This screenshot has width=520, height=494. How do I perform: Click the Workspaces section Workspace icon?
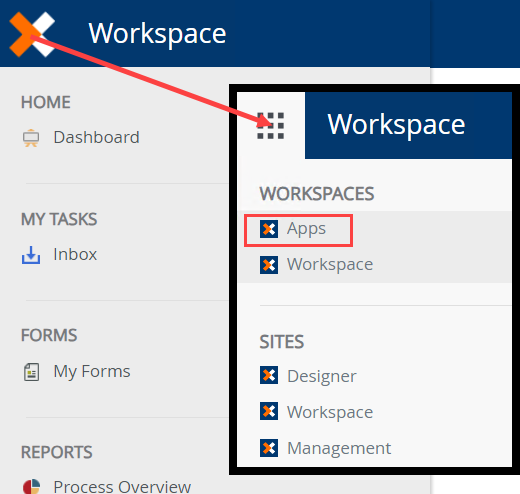click(x=269, y=265)
